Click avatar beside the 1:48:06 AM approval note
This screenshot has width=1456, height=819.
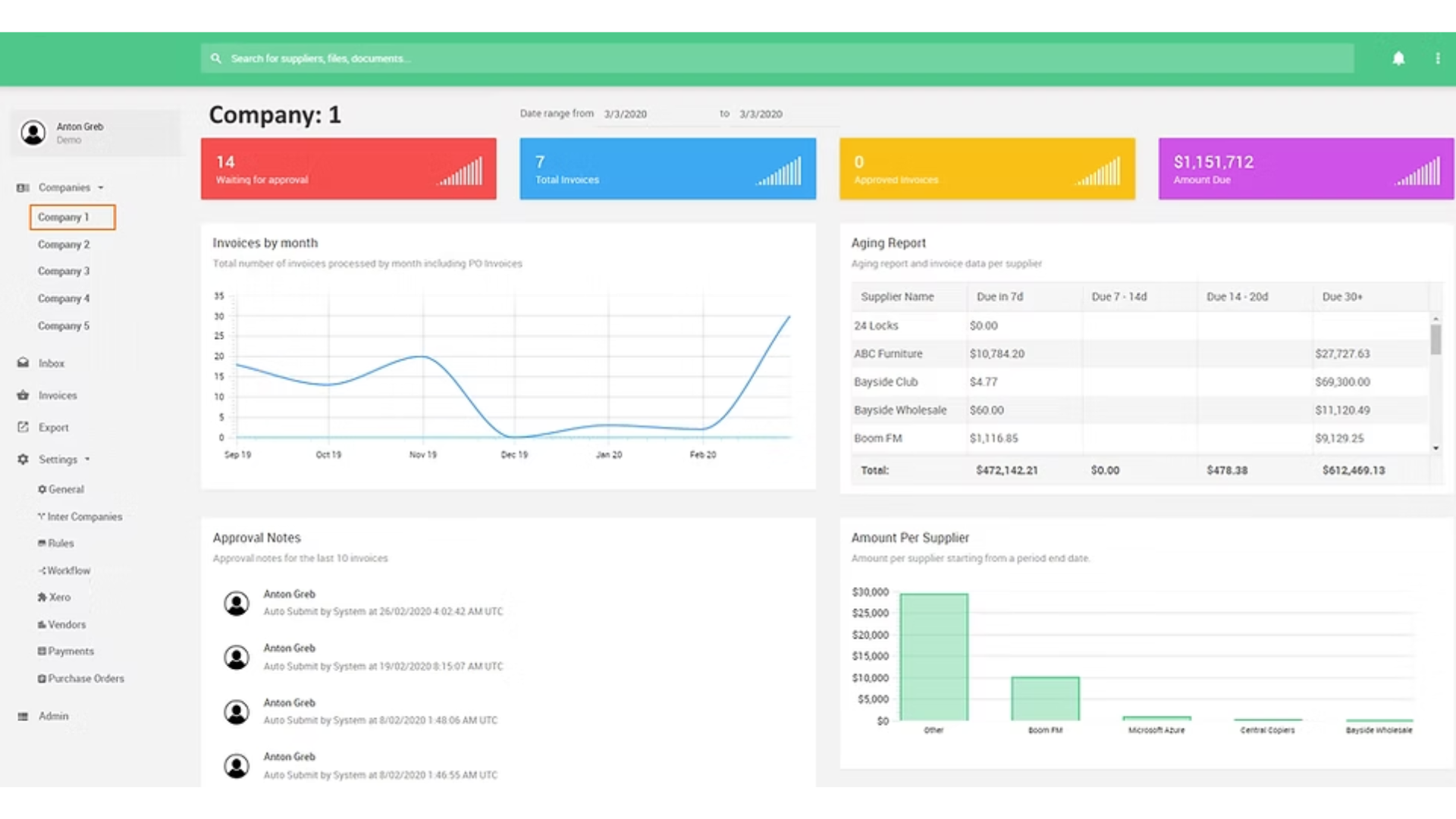click(237, 712)
